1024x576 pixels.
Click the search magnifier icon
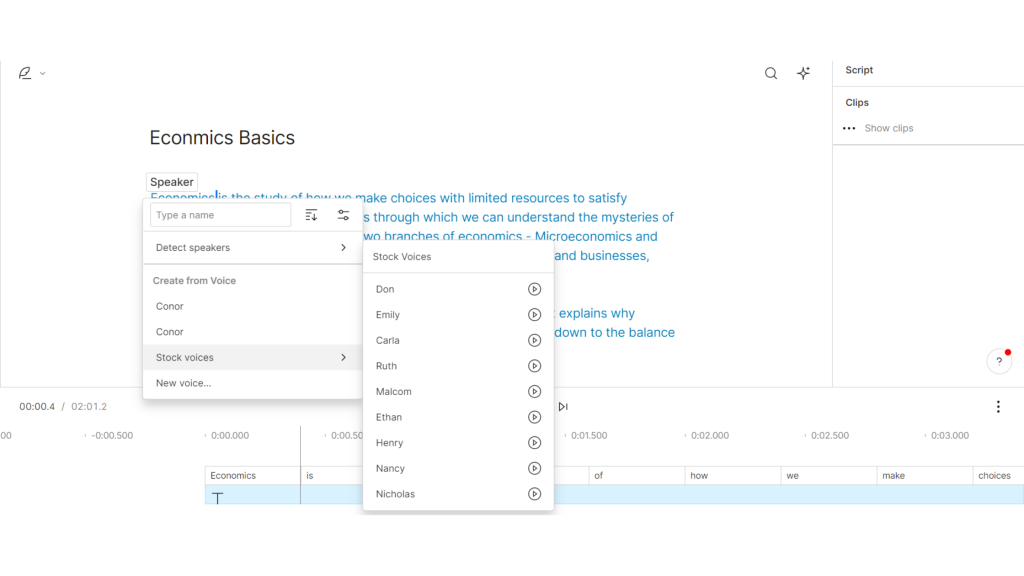tap(771, 73)
